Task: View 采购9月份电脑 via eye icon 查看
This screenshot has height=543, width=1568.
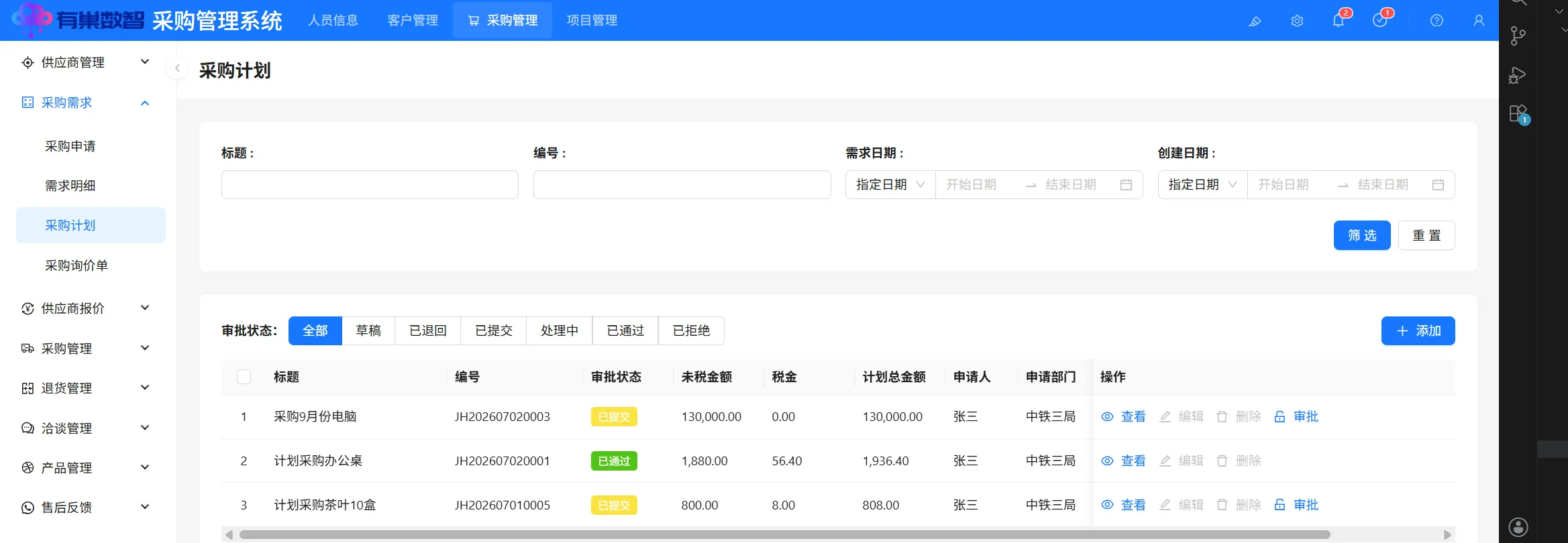Action: coord(1124,417)
